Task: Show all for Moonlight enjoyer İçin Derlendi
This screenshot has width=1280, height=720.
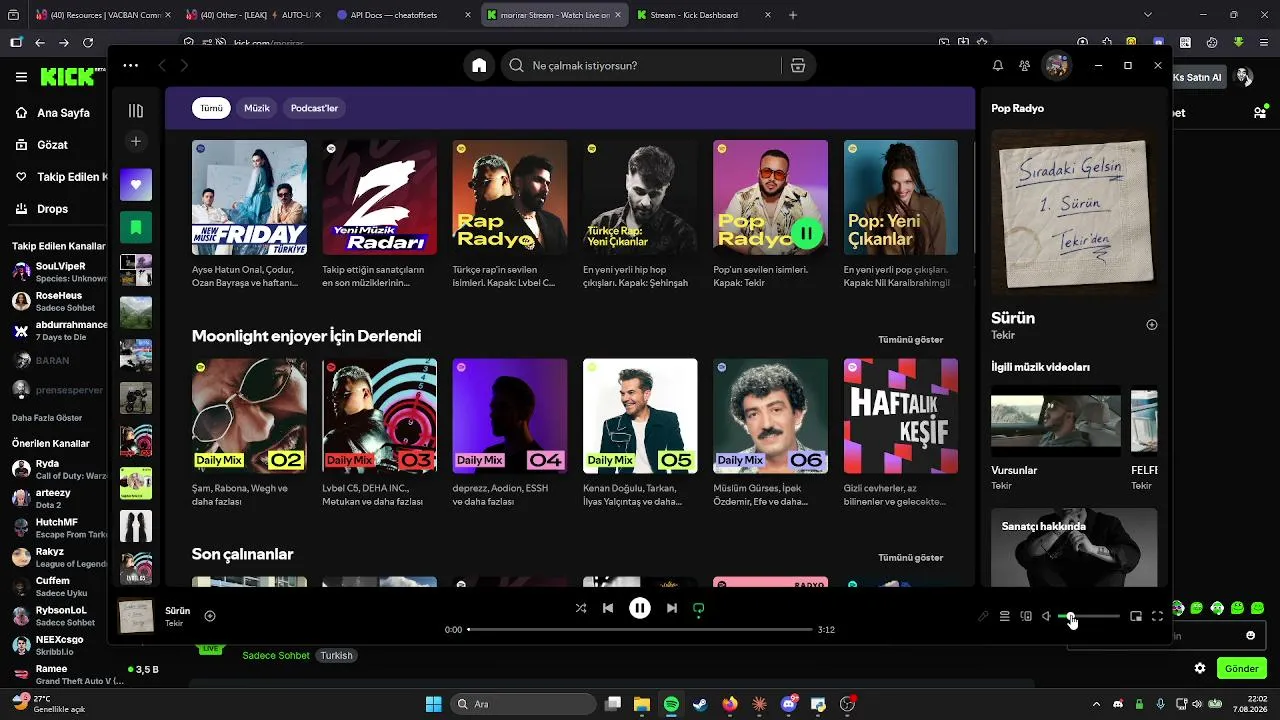Action: tap(911, 340)
